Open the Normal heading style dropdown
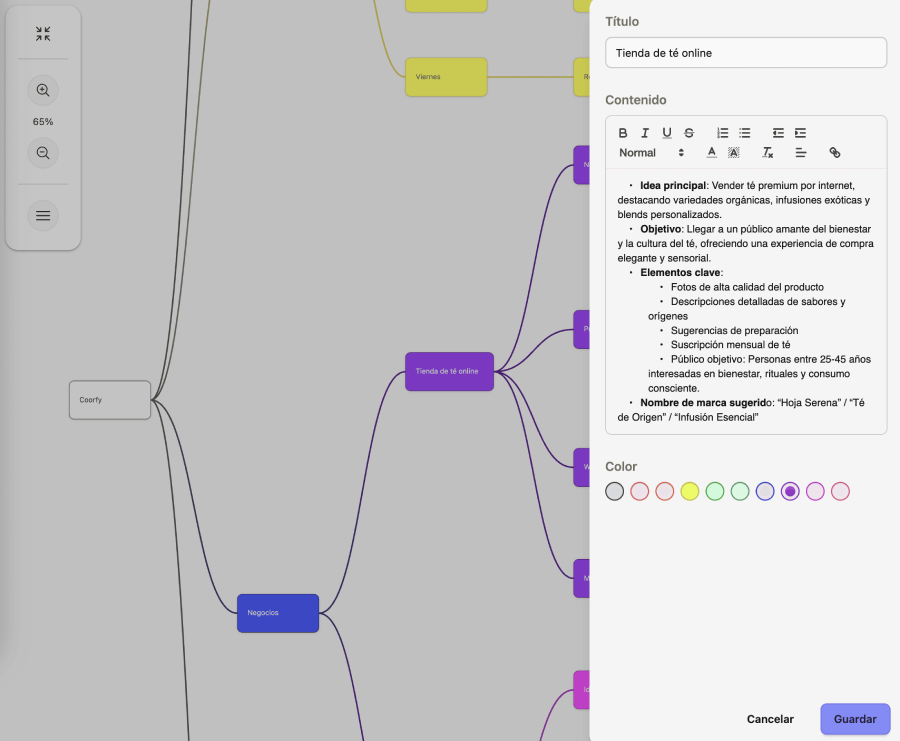The image size is (900, 741). click(x=651, y=153)
